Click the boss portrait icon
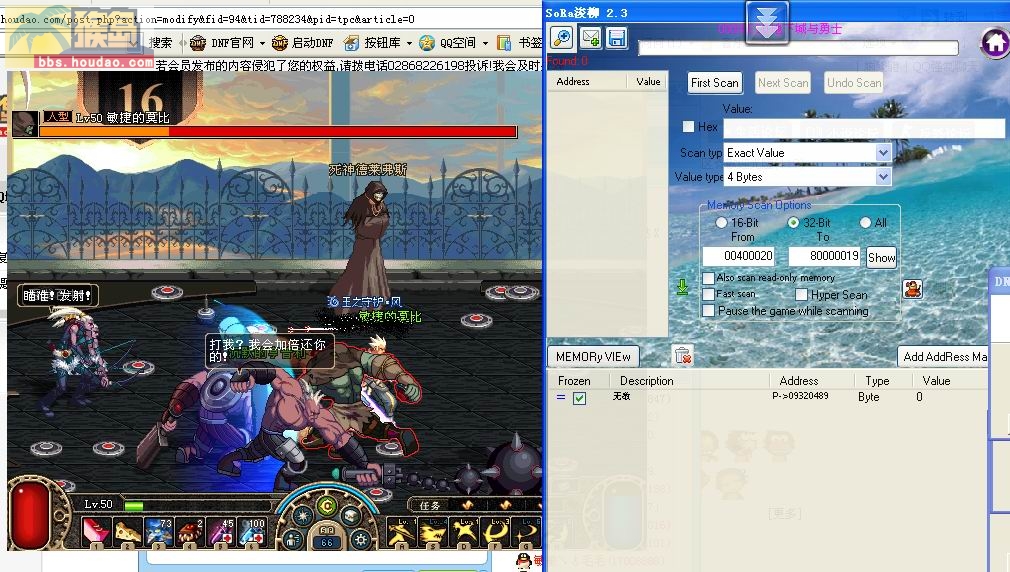Image resolution: width=1010 pixels, height=572 pixels. (x=25, y=124)
